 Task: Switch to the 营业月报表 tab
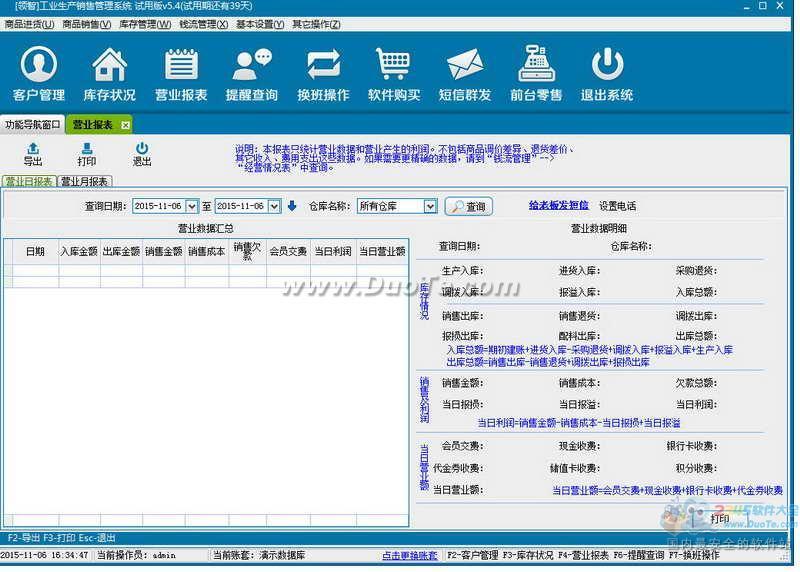click(85, 182)
